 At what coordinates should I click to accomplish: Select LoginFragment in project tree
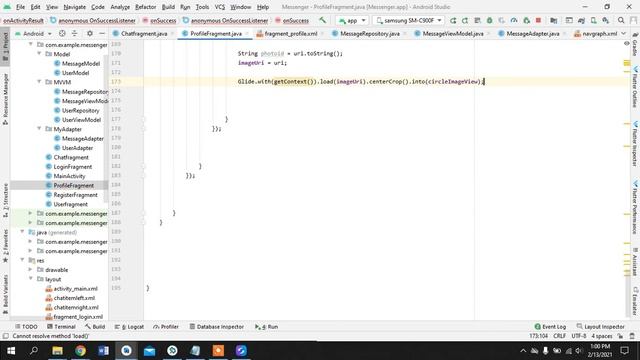coord(73,167)
